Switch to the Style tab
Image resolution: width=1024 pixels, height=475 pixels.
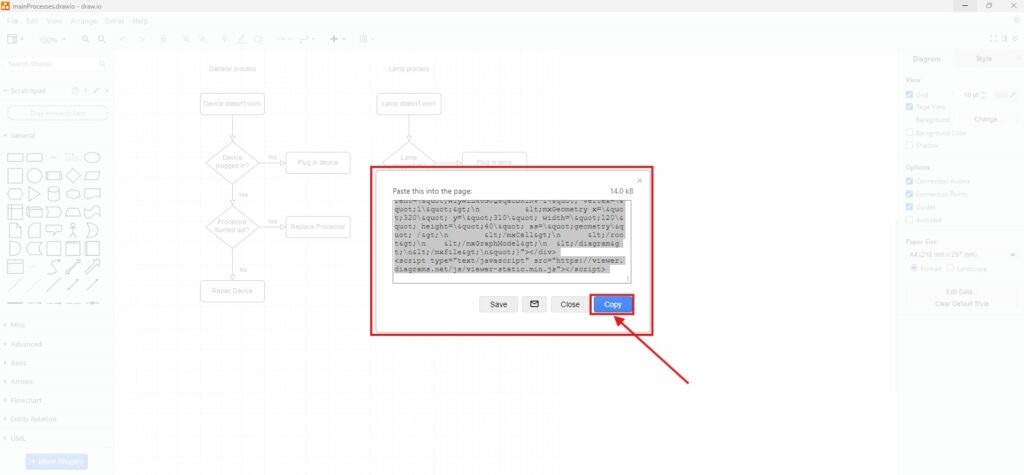[984, 59]
